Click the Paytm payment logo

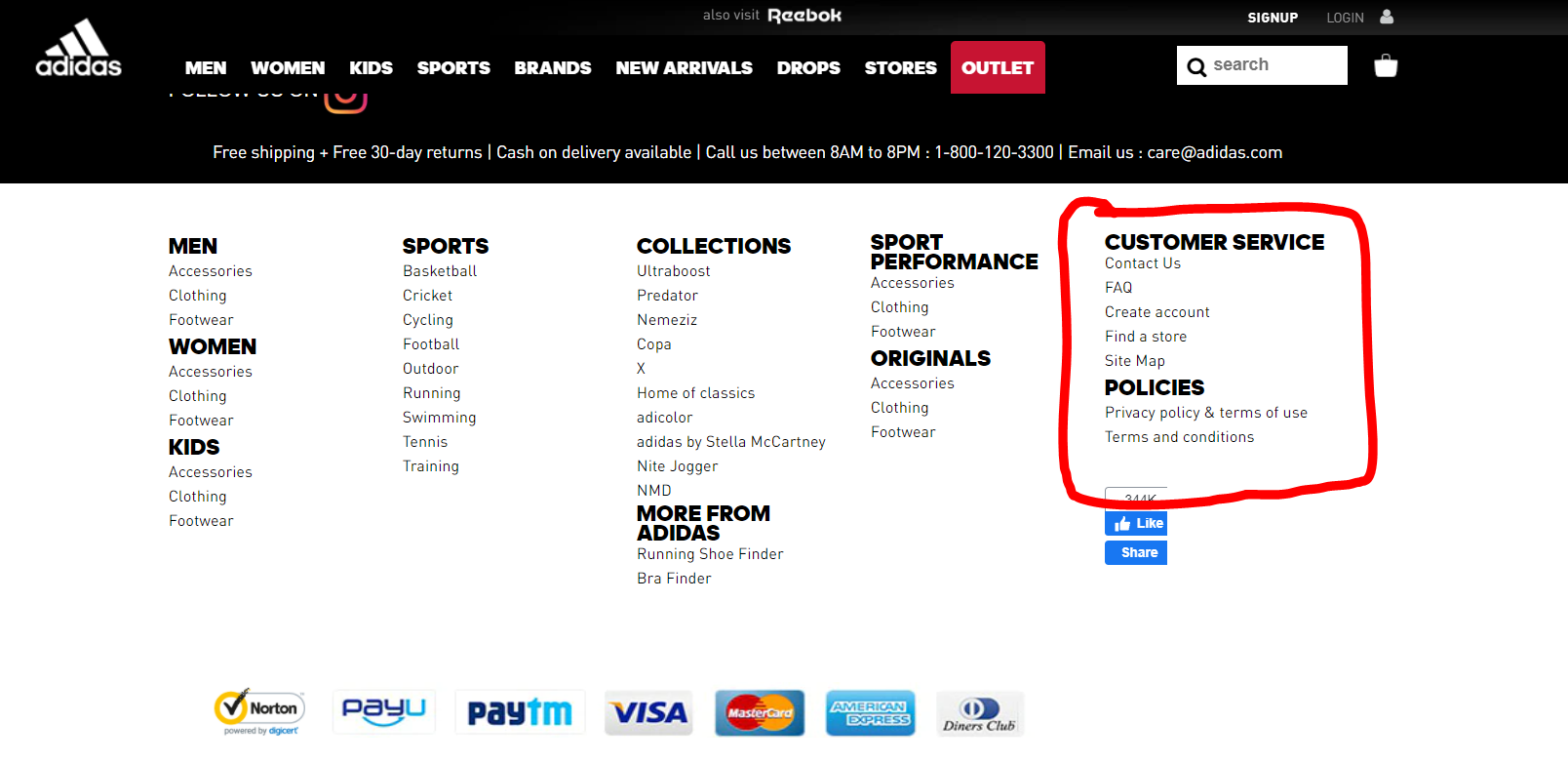pyautogui.click(x=520, y=712)
